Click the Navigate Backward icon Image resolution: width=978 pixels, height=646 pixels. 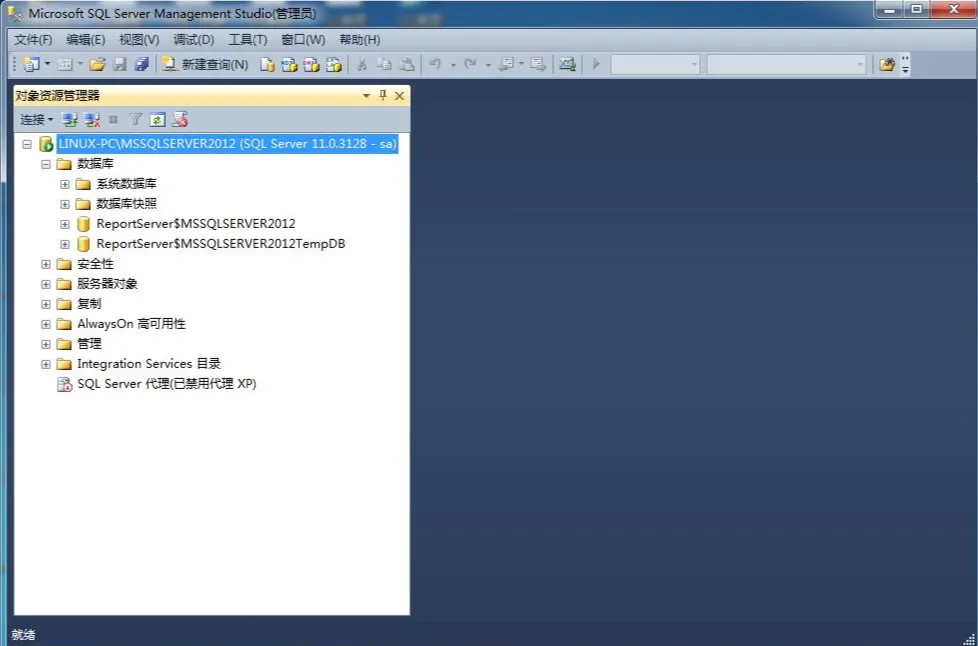coord(506,64)
